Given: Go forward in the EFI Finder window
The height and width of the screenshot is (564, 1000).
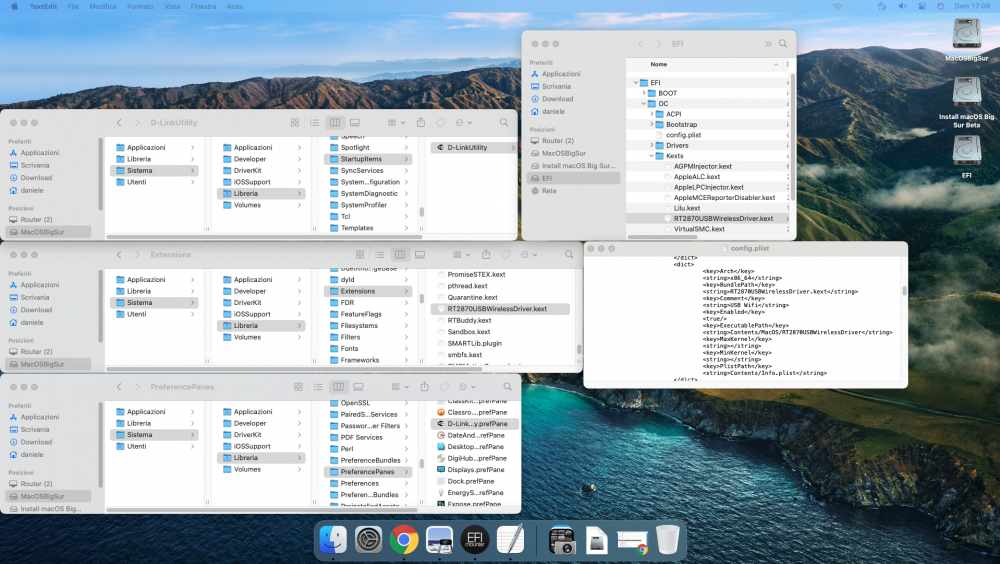Looking at the screenshot, I should pos(659,44).
